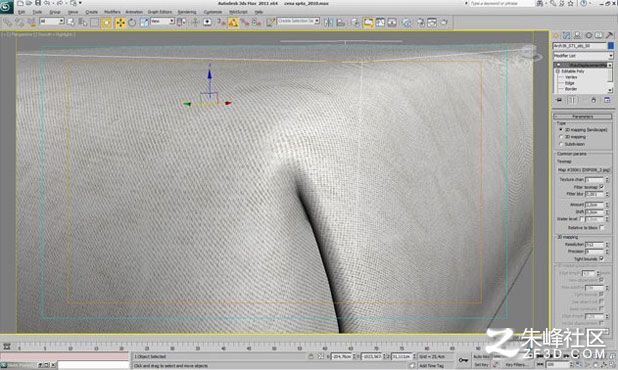Image resolution: width=618 pixels, height=370 pixels.
Task: Open the Rendering menu
Action: [x=186, y=12]
